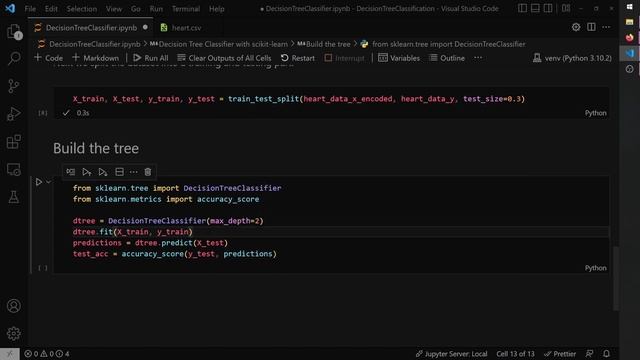Split the editor right
Screen dimensions: 640x360
(591, 27)
